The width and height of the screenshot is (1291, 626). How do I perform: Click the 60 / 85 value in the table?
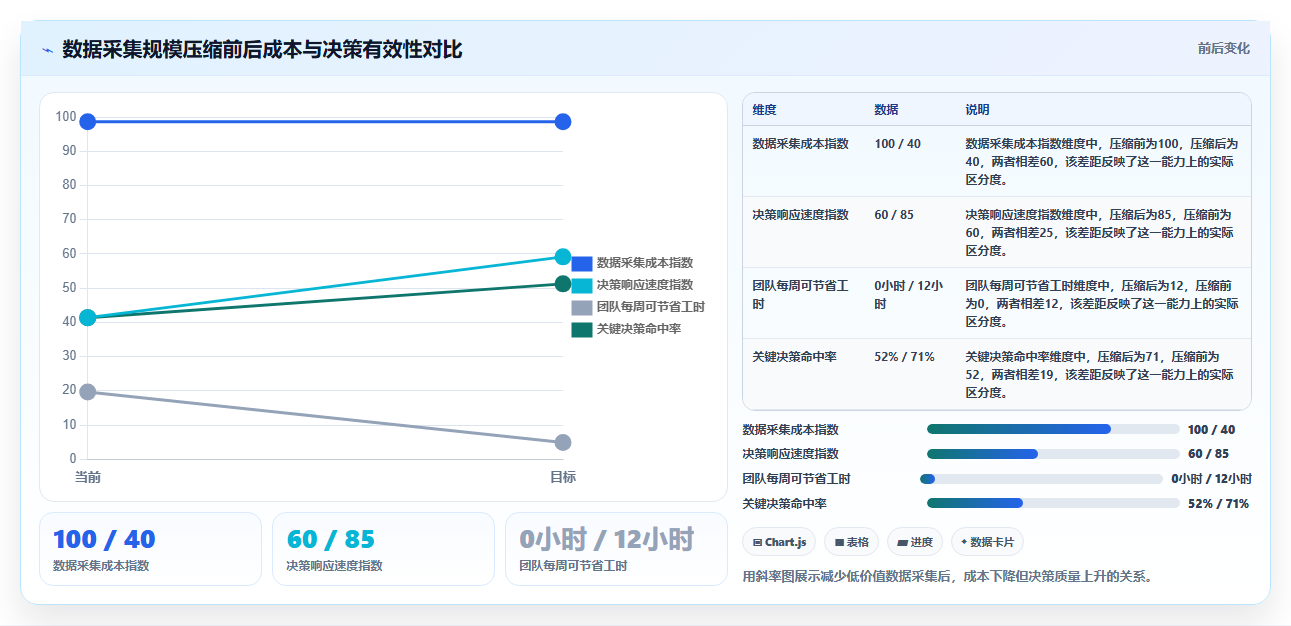pos(894,215)
